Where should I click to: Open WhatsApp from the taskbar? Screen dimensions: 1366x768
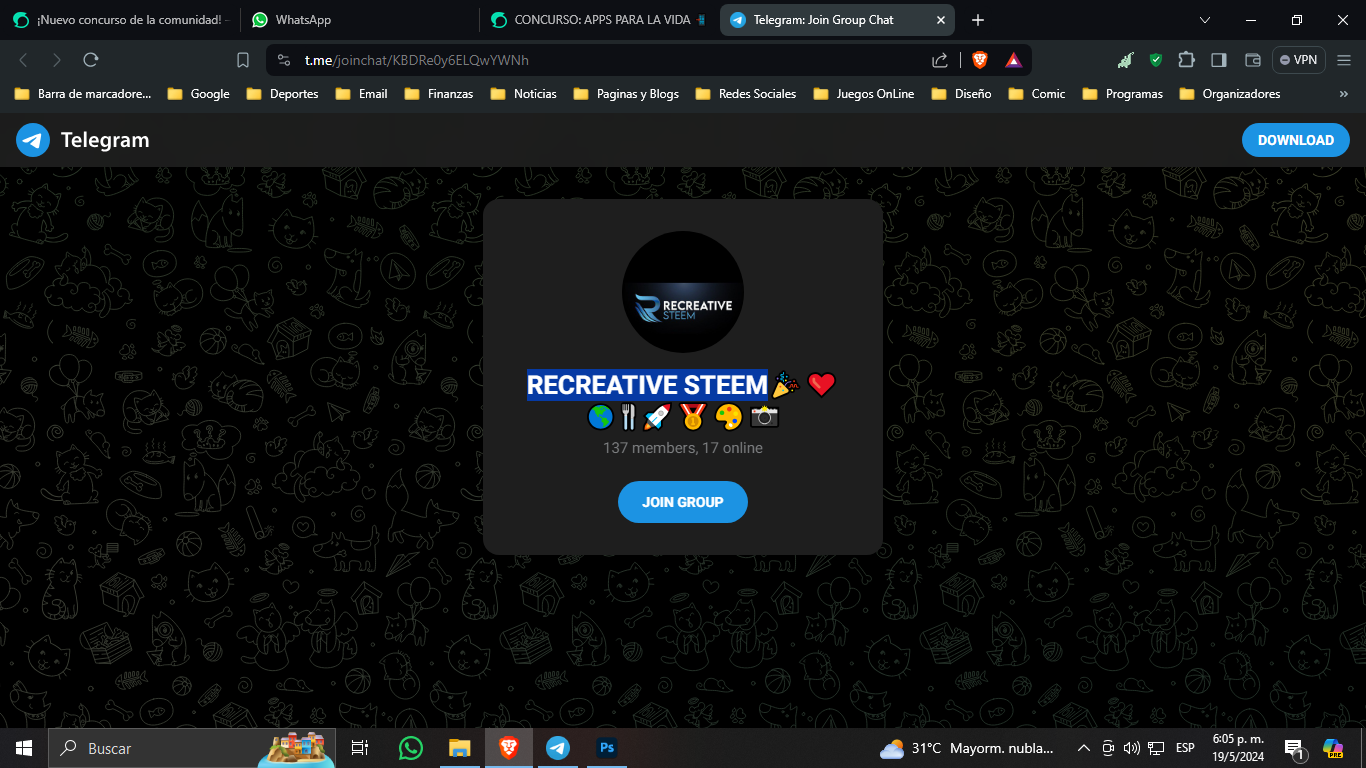[411, 748]
